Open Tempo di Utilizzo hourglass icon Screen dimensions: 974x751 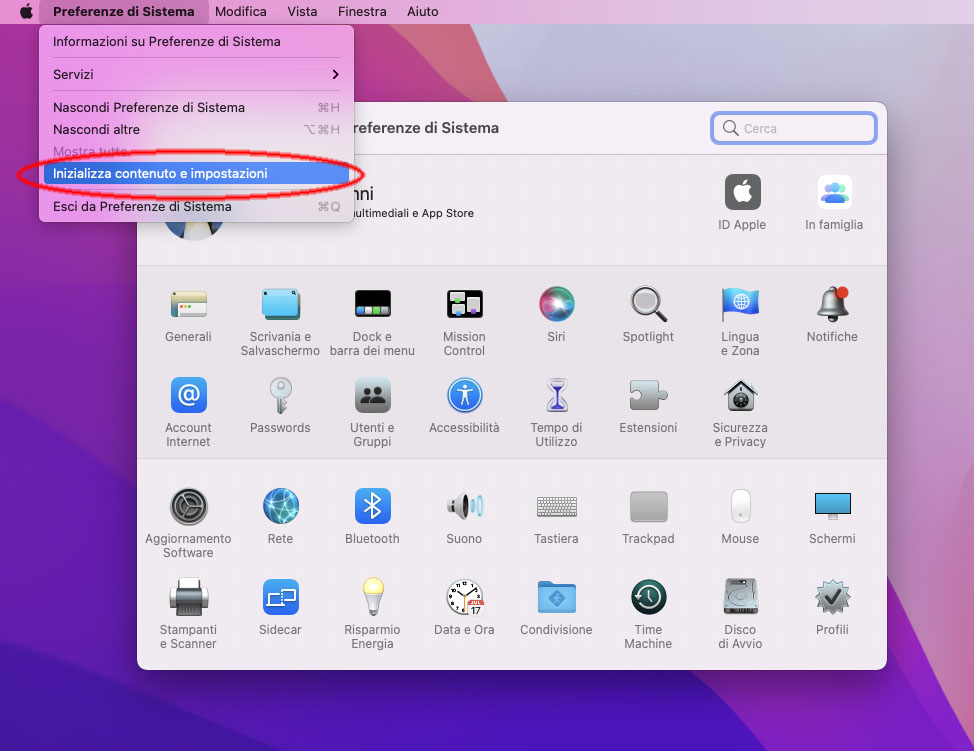(x=557, y=395)
